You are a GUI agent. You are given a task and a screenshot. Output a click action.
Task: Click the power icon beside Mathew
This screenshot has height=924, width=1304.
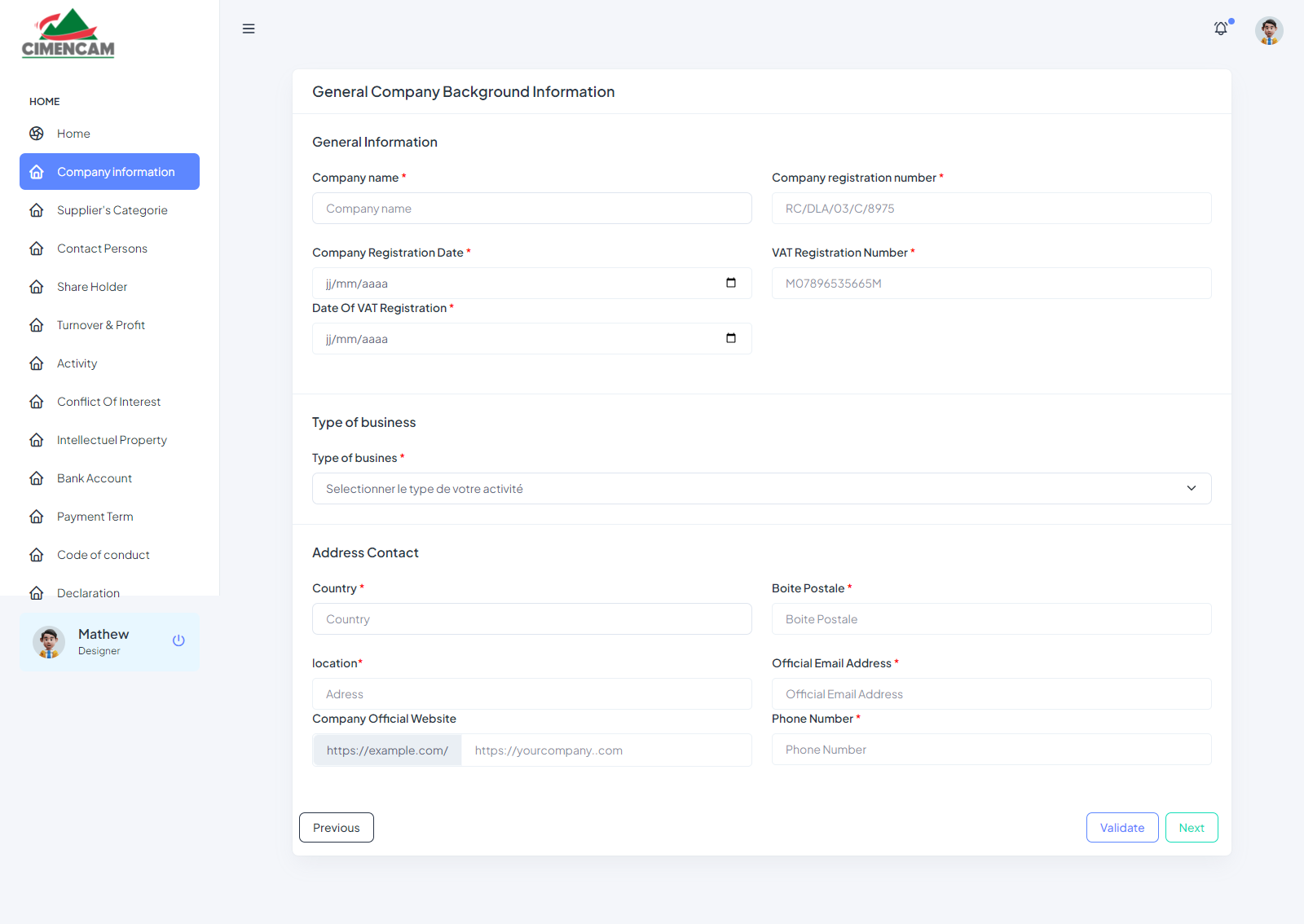(178, 640)
